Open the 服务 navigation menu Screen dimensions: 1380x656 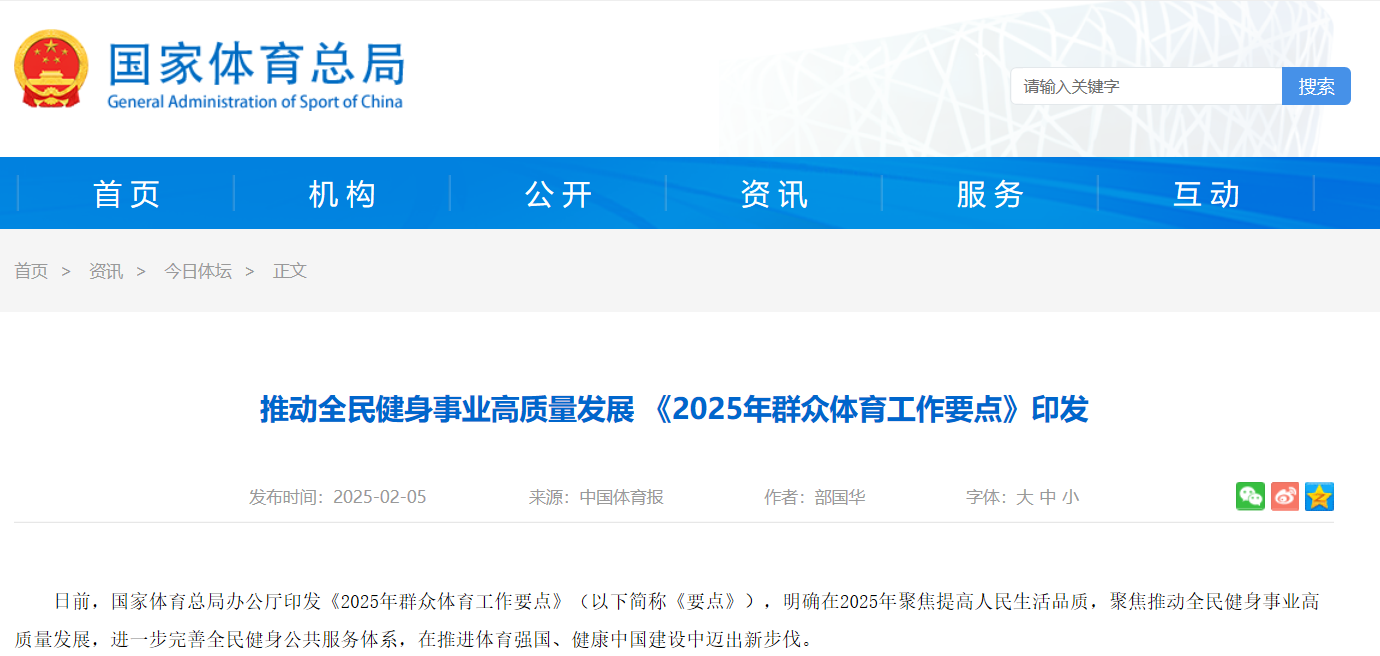991,194
